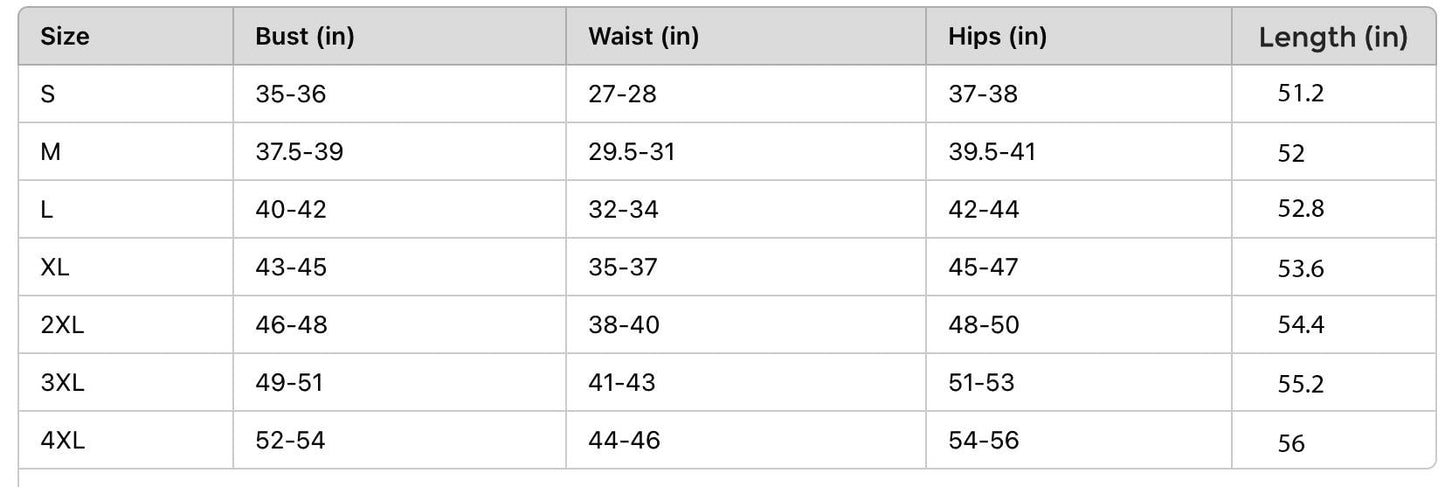
Task: Click the hips value 45-47
Action: pyautogui.click(x=983, y=267)
